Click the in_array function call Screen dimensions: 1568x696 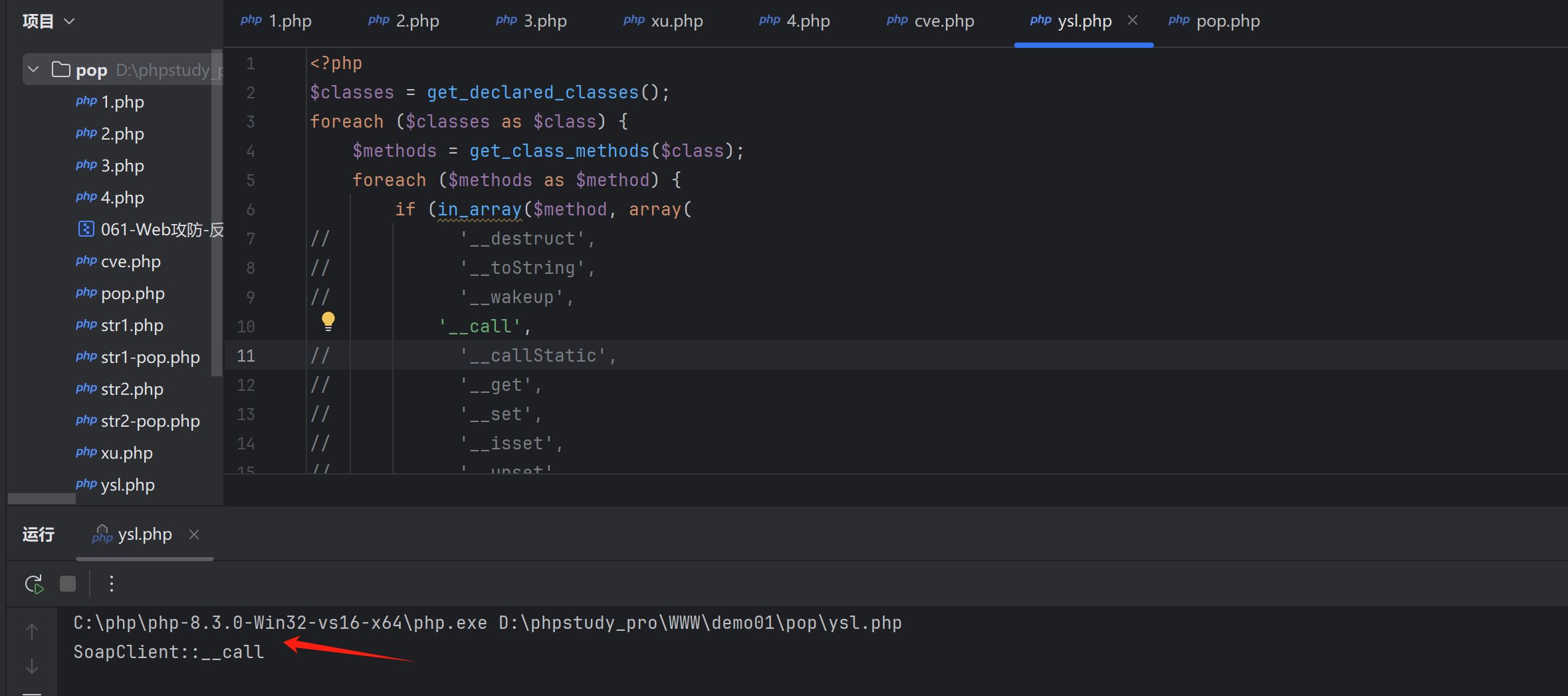click(479, 209)
